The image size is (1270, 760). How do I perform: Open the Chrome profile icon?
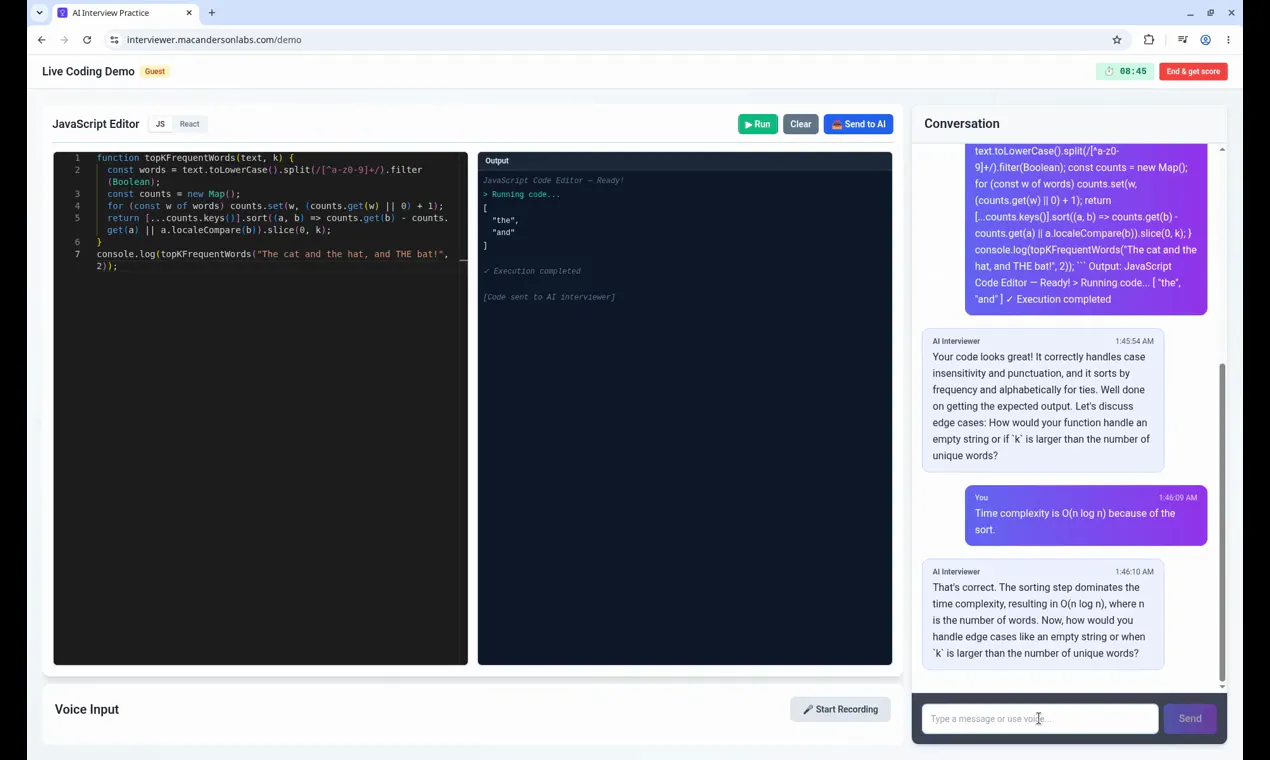[1205, 40]
